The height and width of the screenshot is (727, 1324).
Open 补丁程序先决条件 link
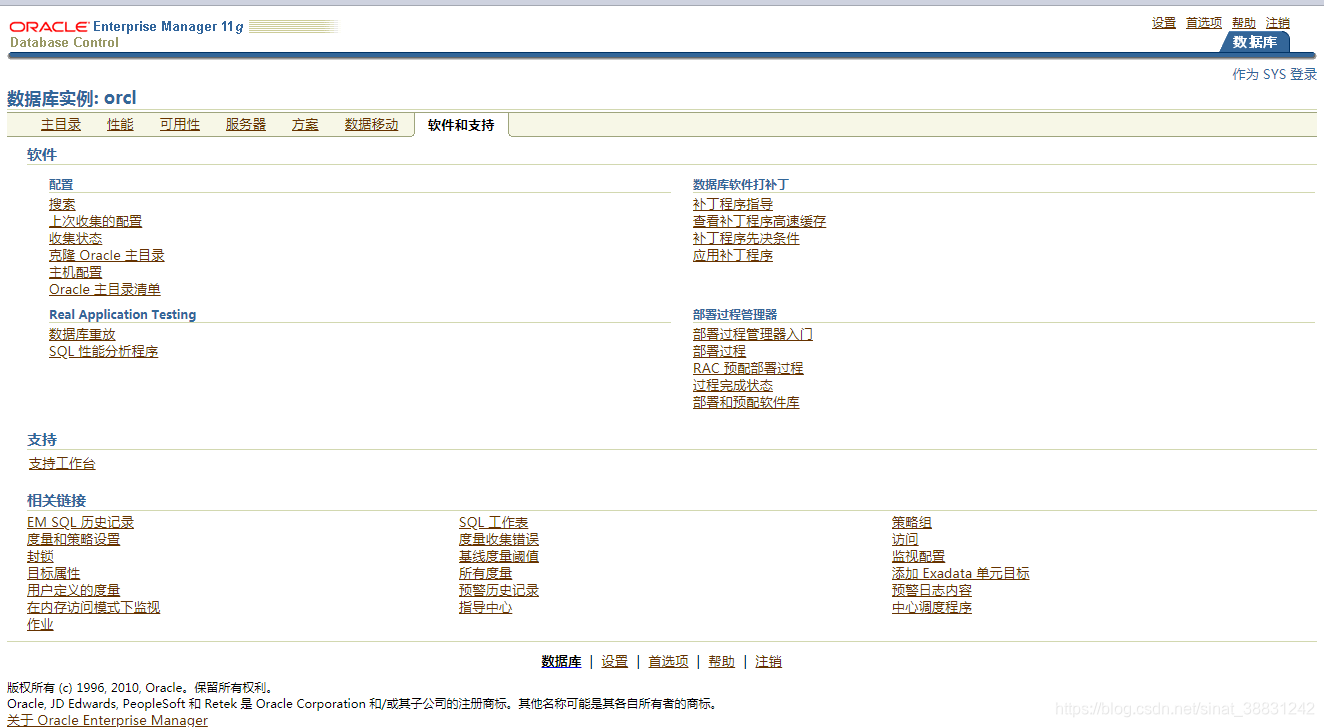tap(746, 238)
